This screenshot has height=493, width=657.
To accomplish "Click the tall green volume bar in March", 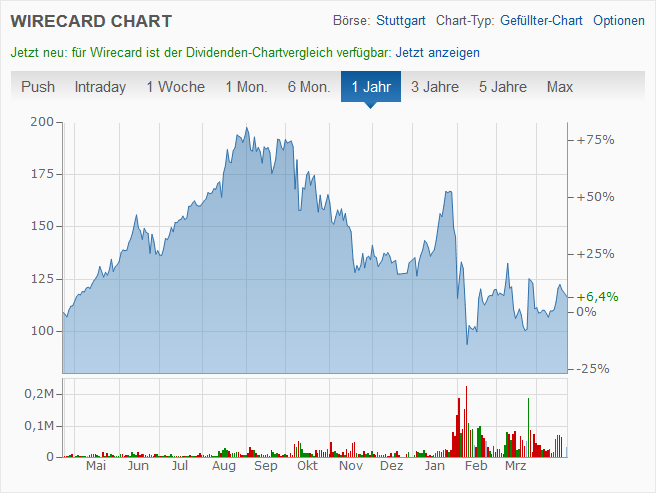I will coord(528,427).
